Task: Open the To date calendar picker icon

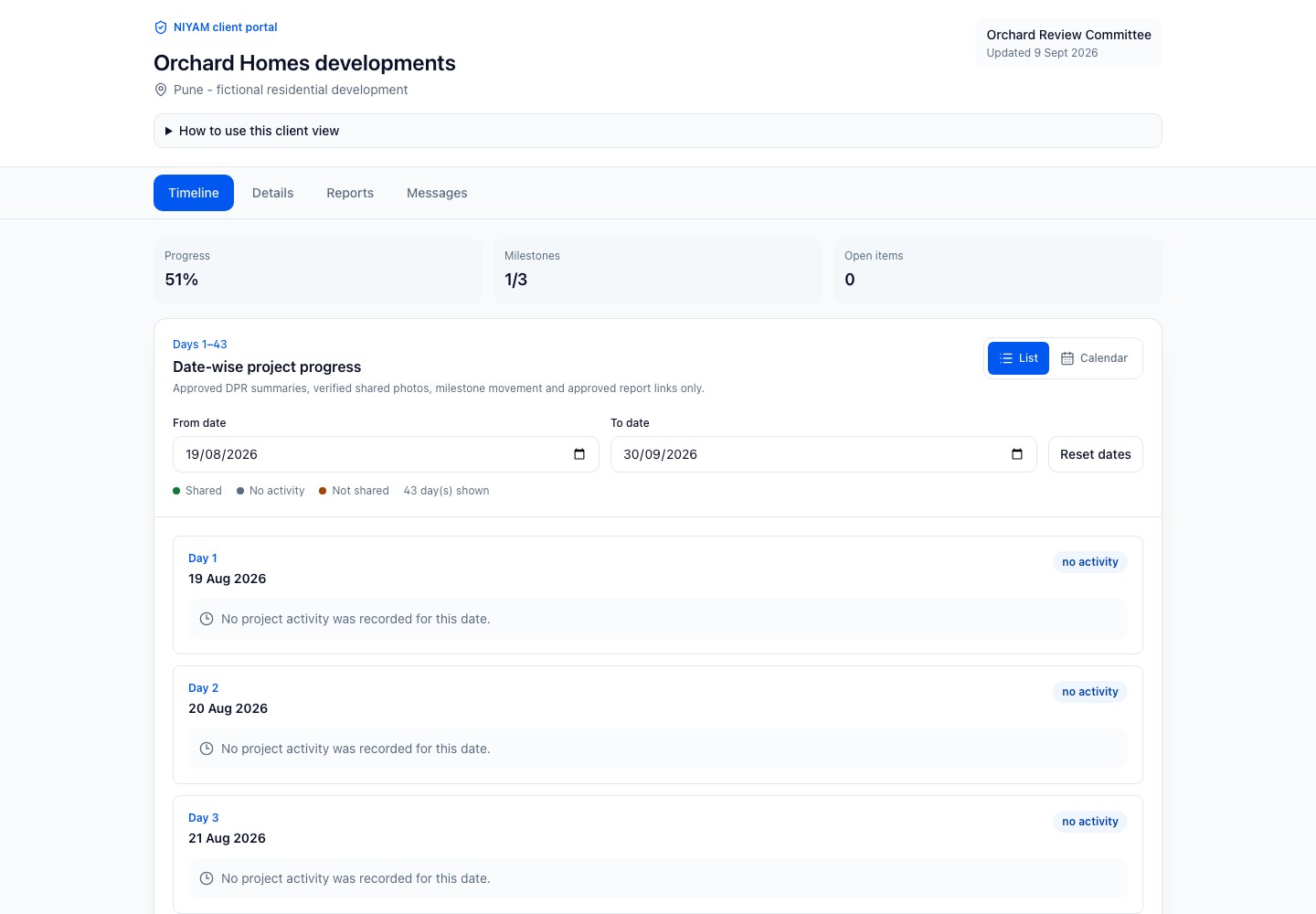Action: click(x=1017, y=454)
